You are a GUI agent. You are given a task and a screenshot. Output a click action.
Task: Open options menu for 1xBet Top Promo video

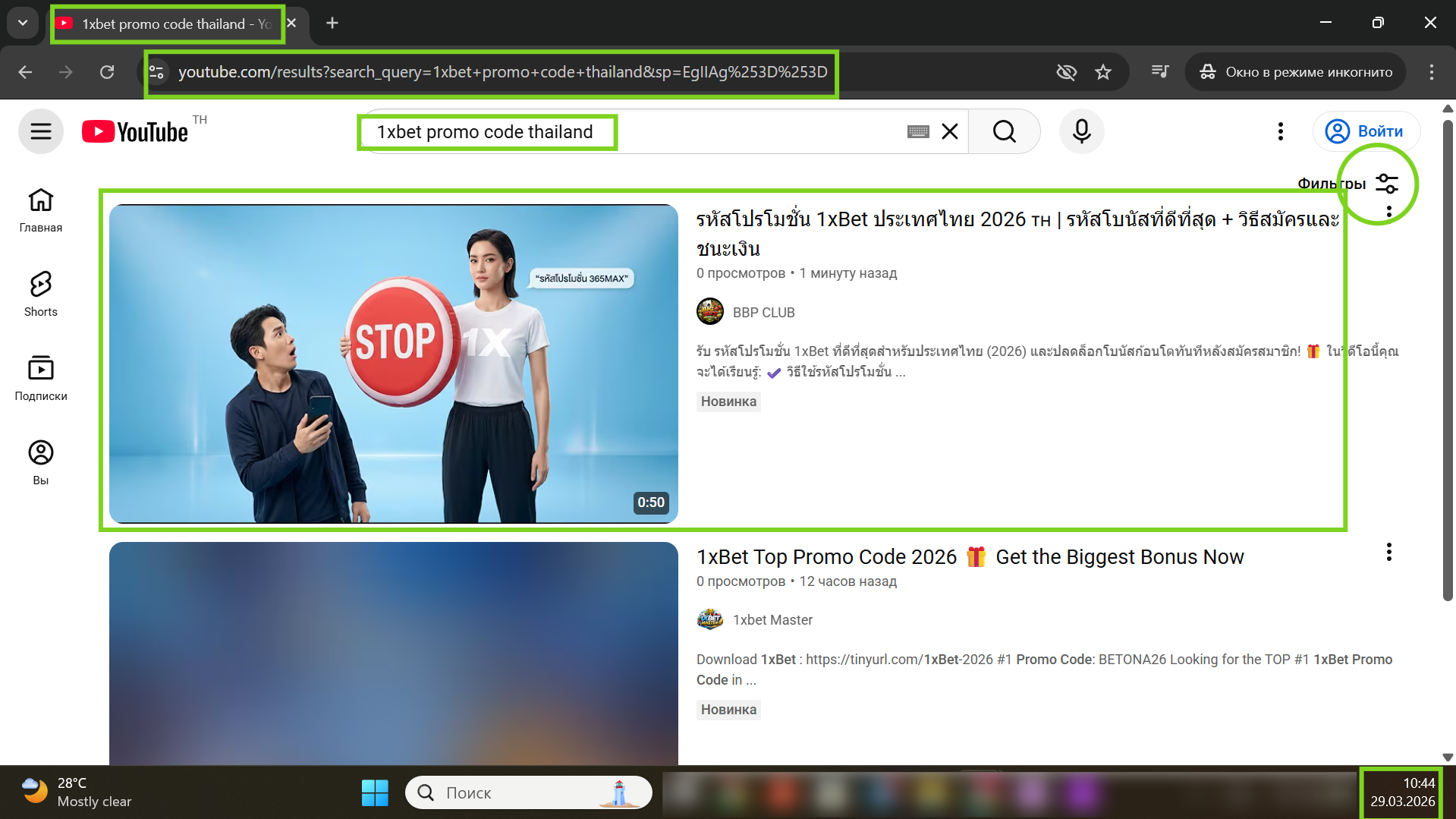point(1388,553)
